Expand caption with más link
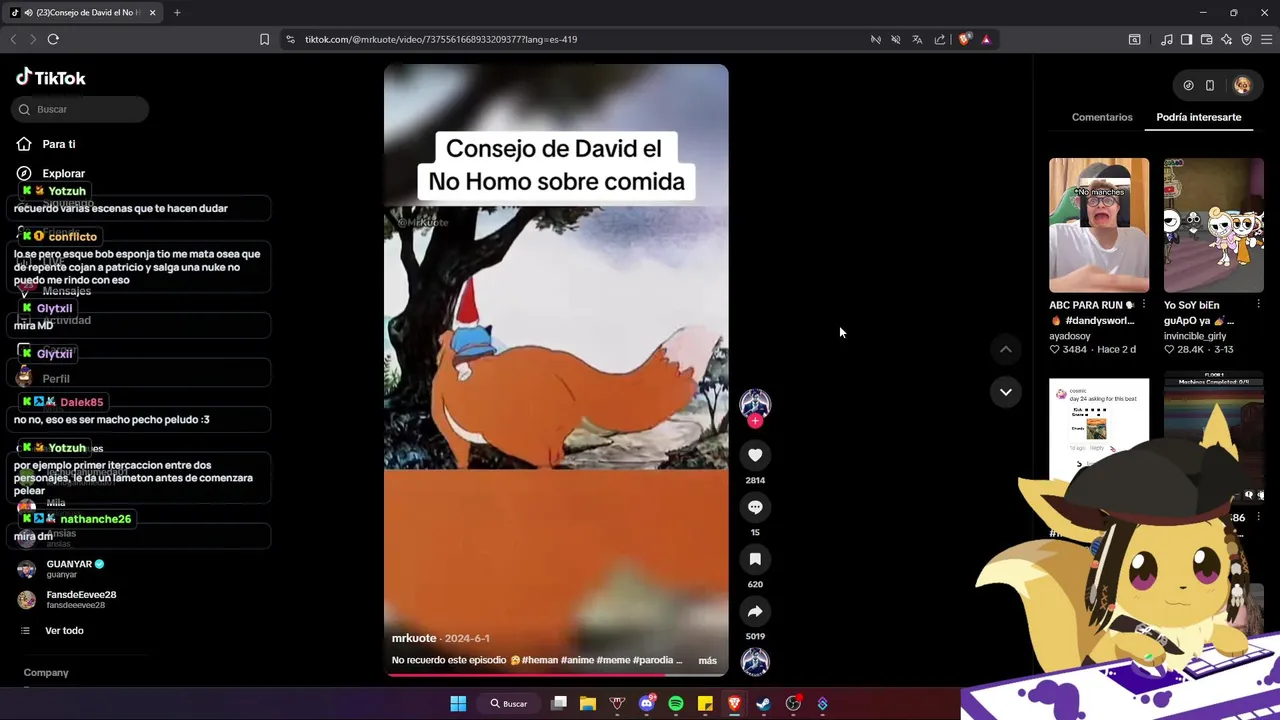Image resolution: width=1280 pixels, height=720 pixels. point(707,660)
